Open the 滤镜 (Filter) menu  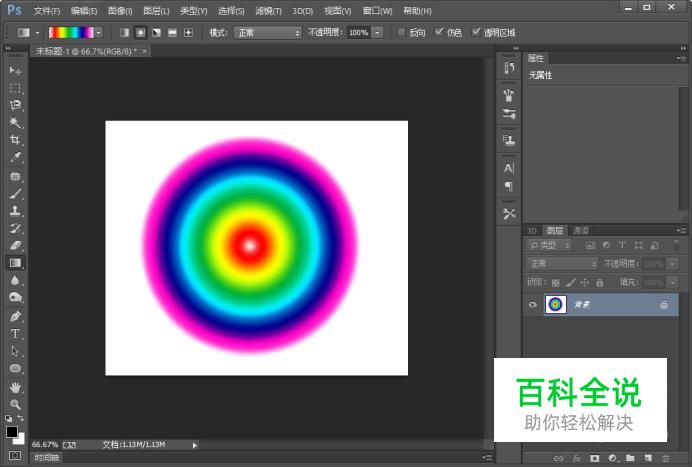pyautogui.click(x=267, y=10)
